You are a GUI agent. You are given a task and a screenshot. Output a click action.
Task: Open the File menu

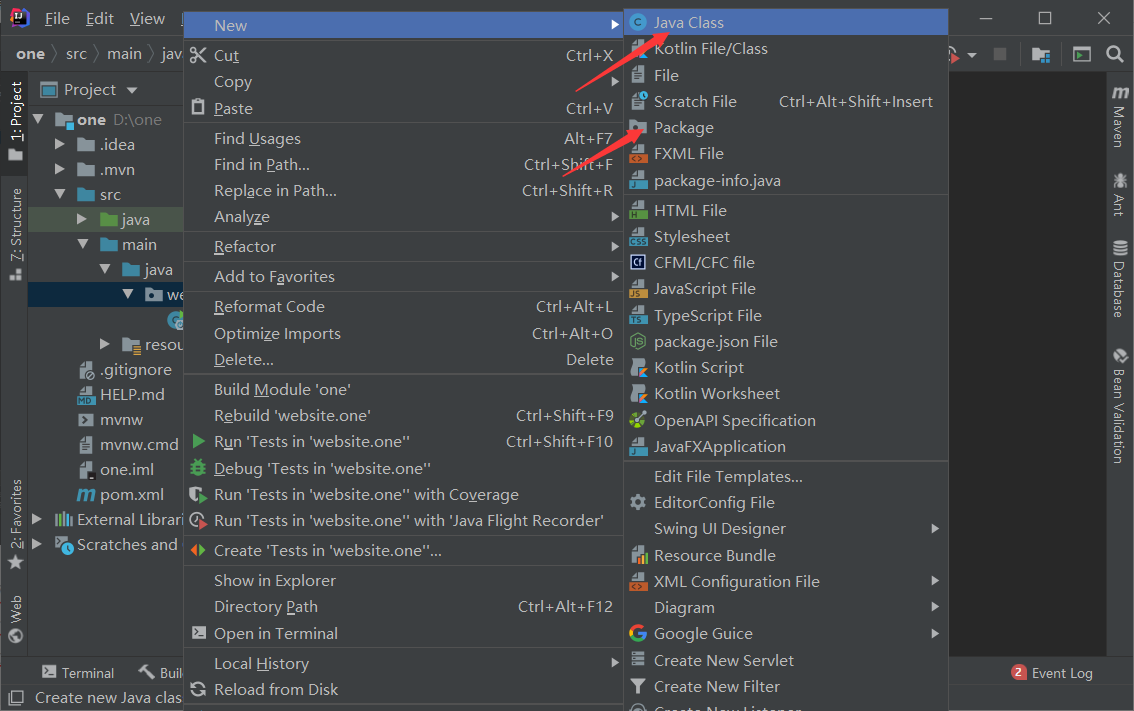tap(57, 19)
